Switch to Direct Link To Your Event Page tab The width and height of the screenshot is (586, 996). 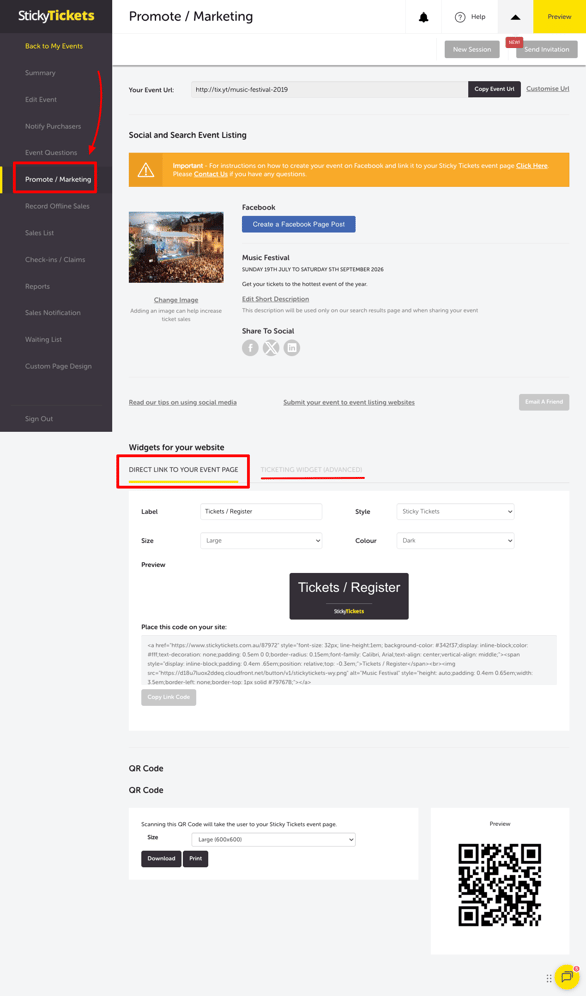coord(183,469)
